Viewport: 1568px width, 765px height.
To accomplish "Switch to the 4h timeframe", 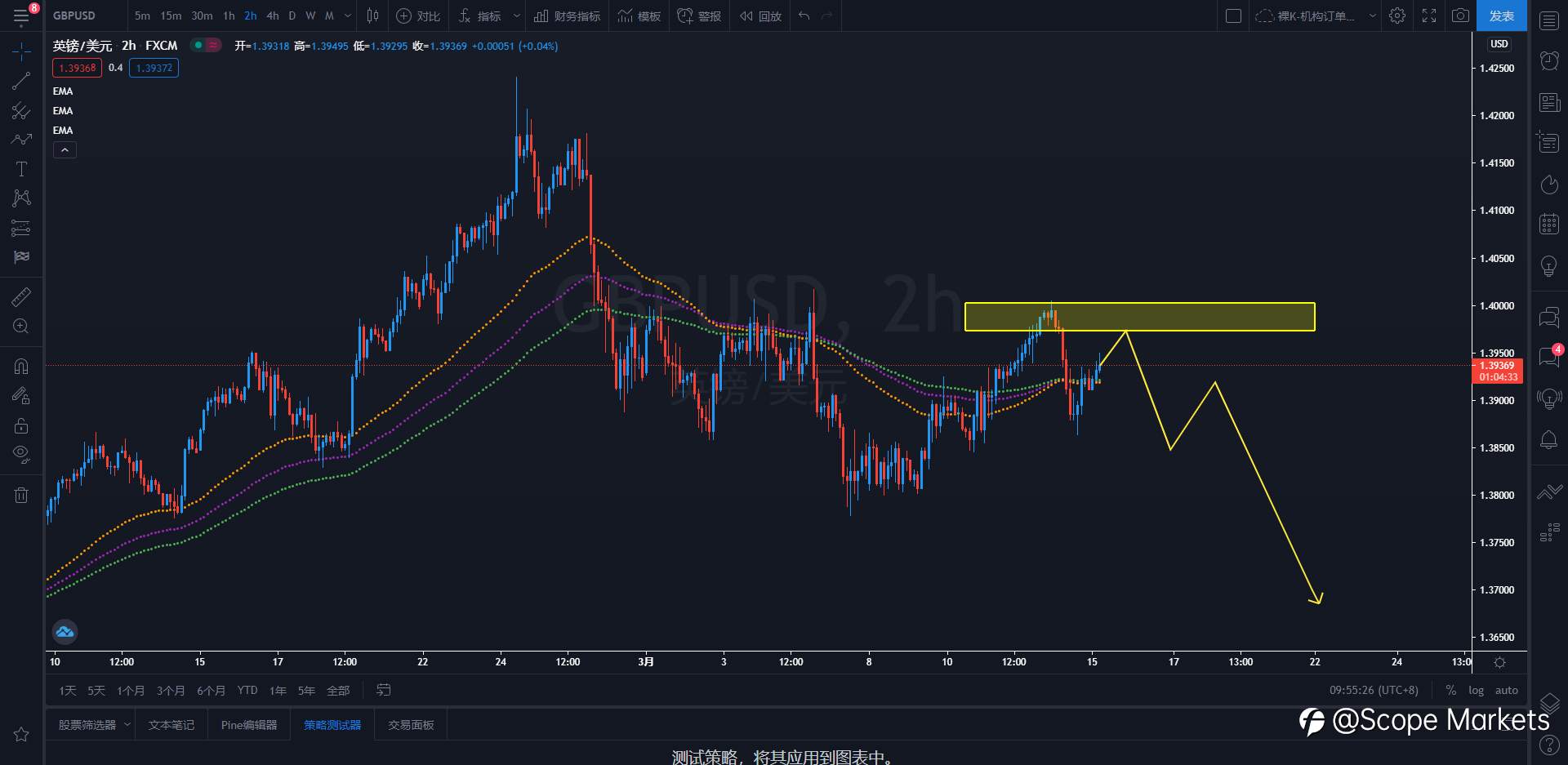I will (273, 16).
